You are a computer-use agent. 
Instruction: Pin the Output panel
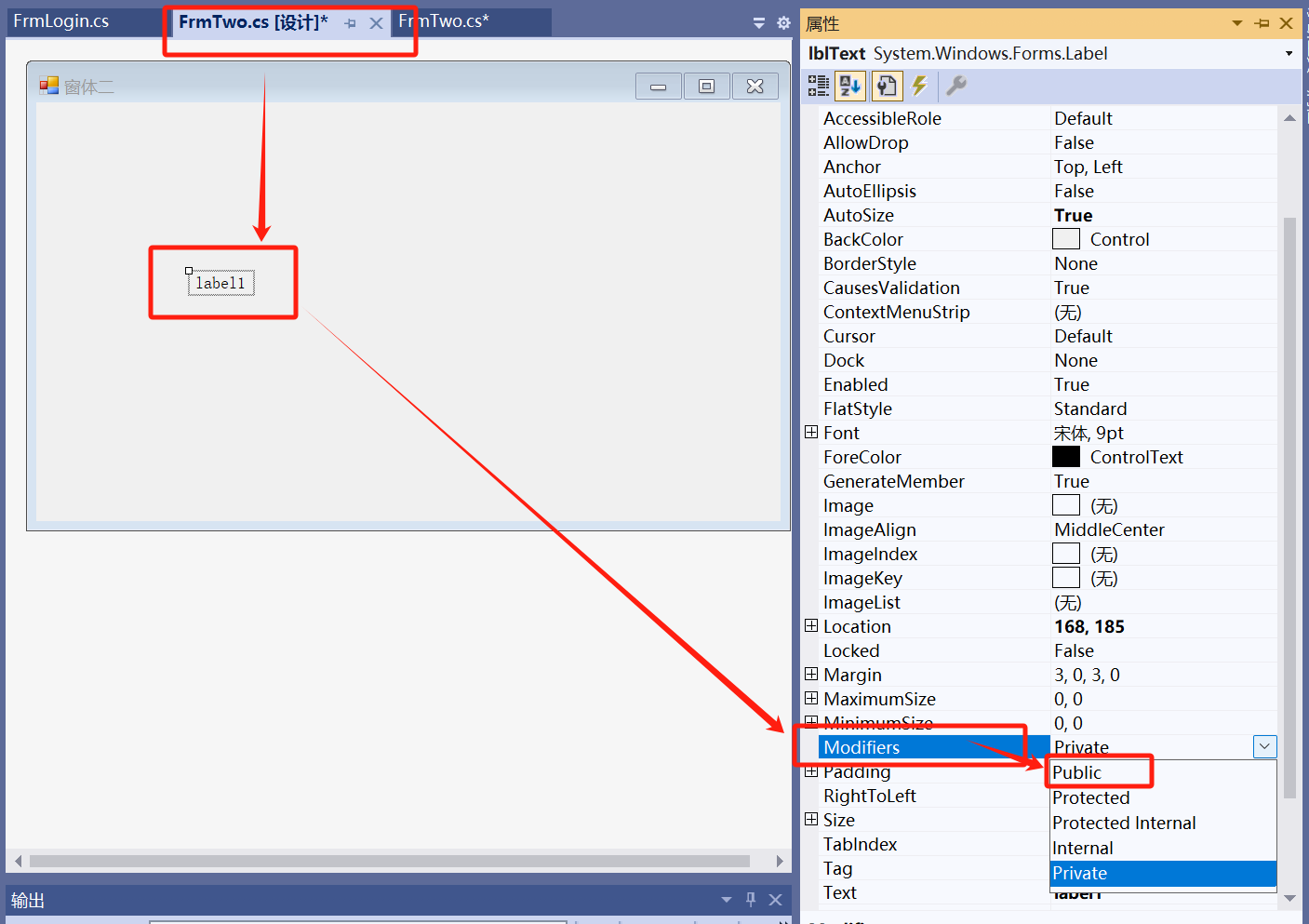[x=751, y=900]
